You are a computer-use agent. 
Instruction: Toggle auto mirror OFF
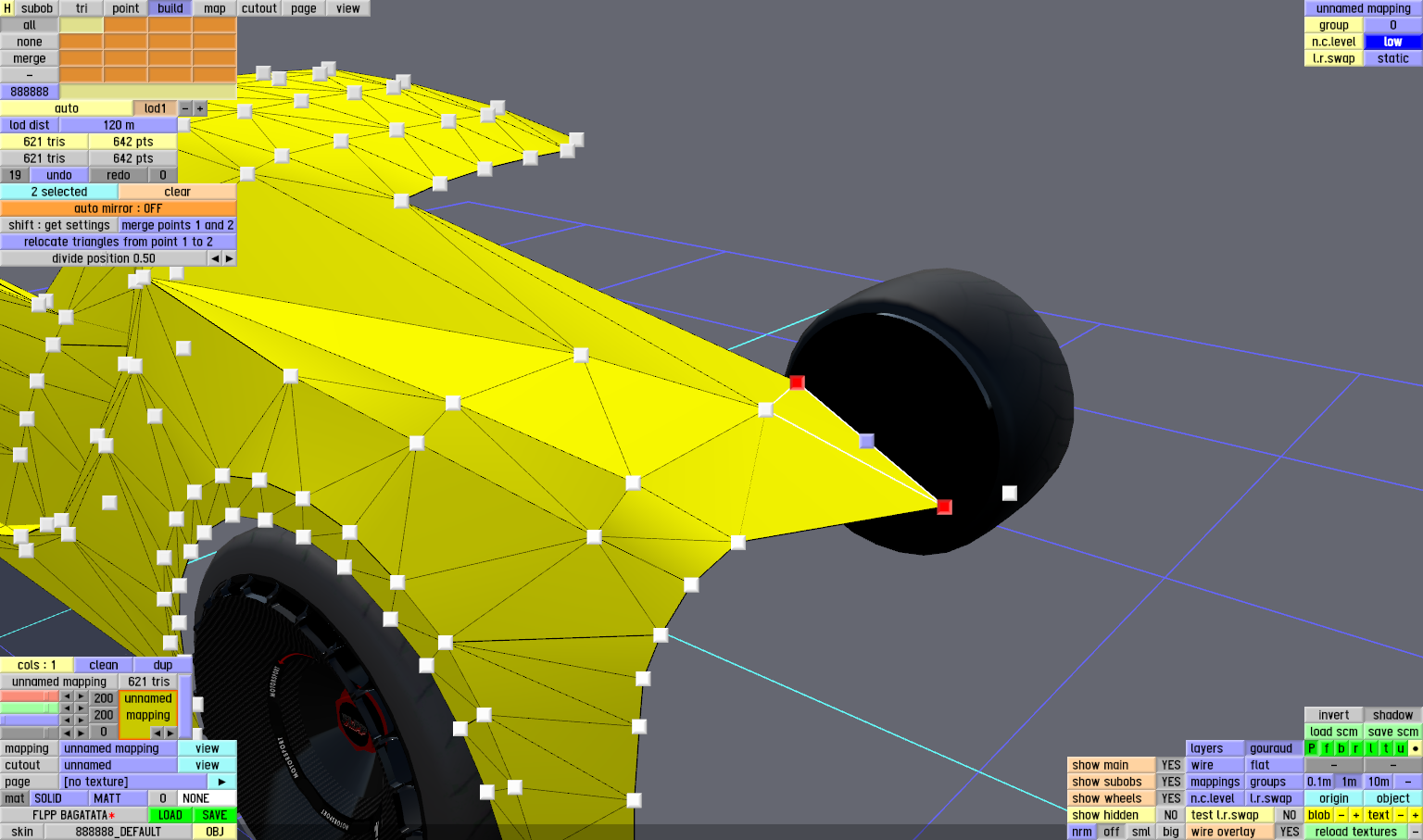click(x=119, y=208)
